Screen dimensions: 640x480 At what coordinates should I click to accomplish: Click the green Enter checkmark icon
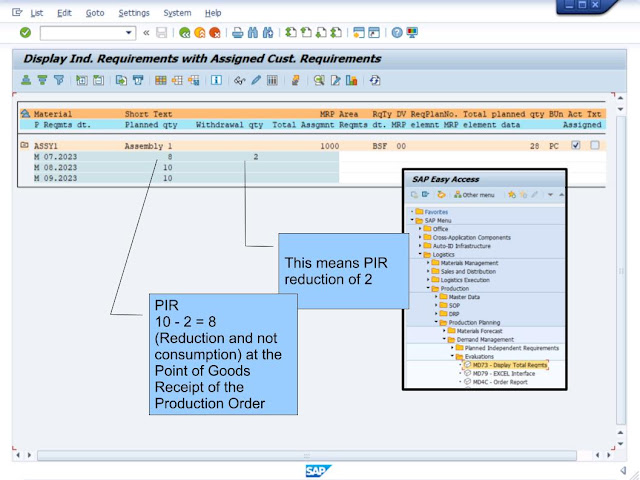pos(25,32)
